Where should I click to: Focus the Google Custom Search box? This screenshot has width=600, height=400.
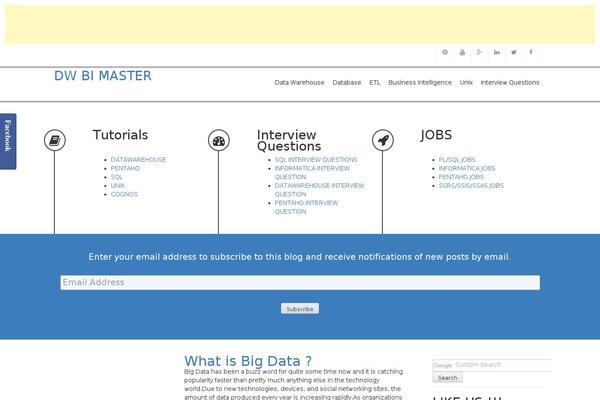pos(492,365)
